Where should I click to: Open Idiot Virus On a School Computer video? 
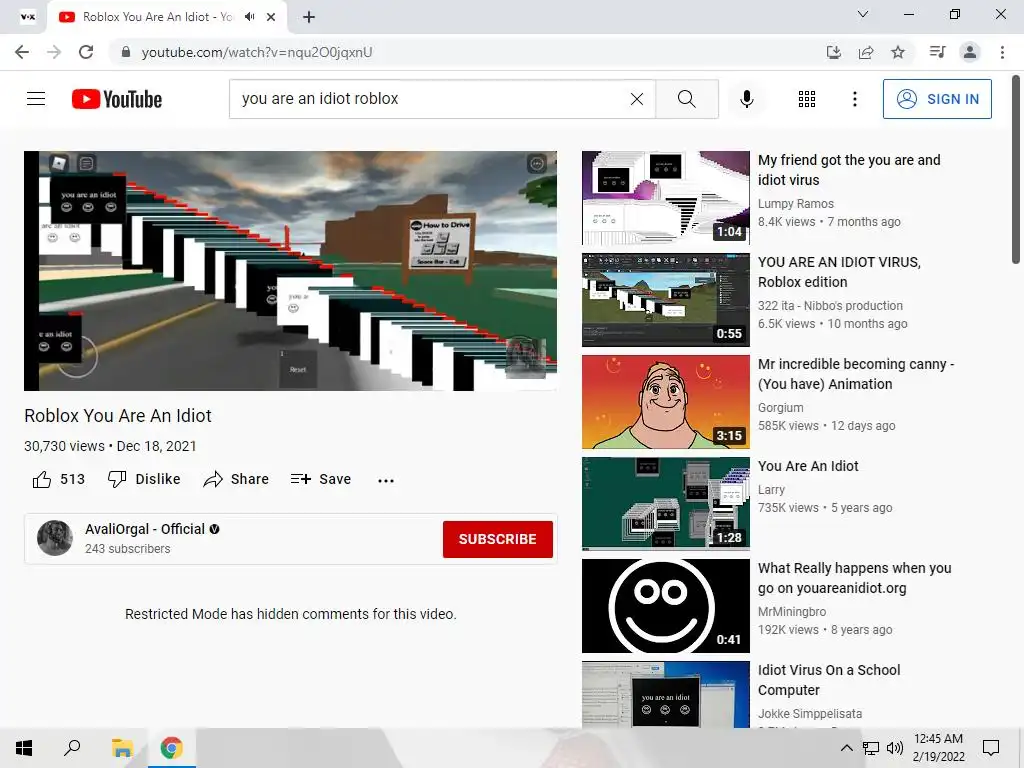point(829,680)
